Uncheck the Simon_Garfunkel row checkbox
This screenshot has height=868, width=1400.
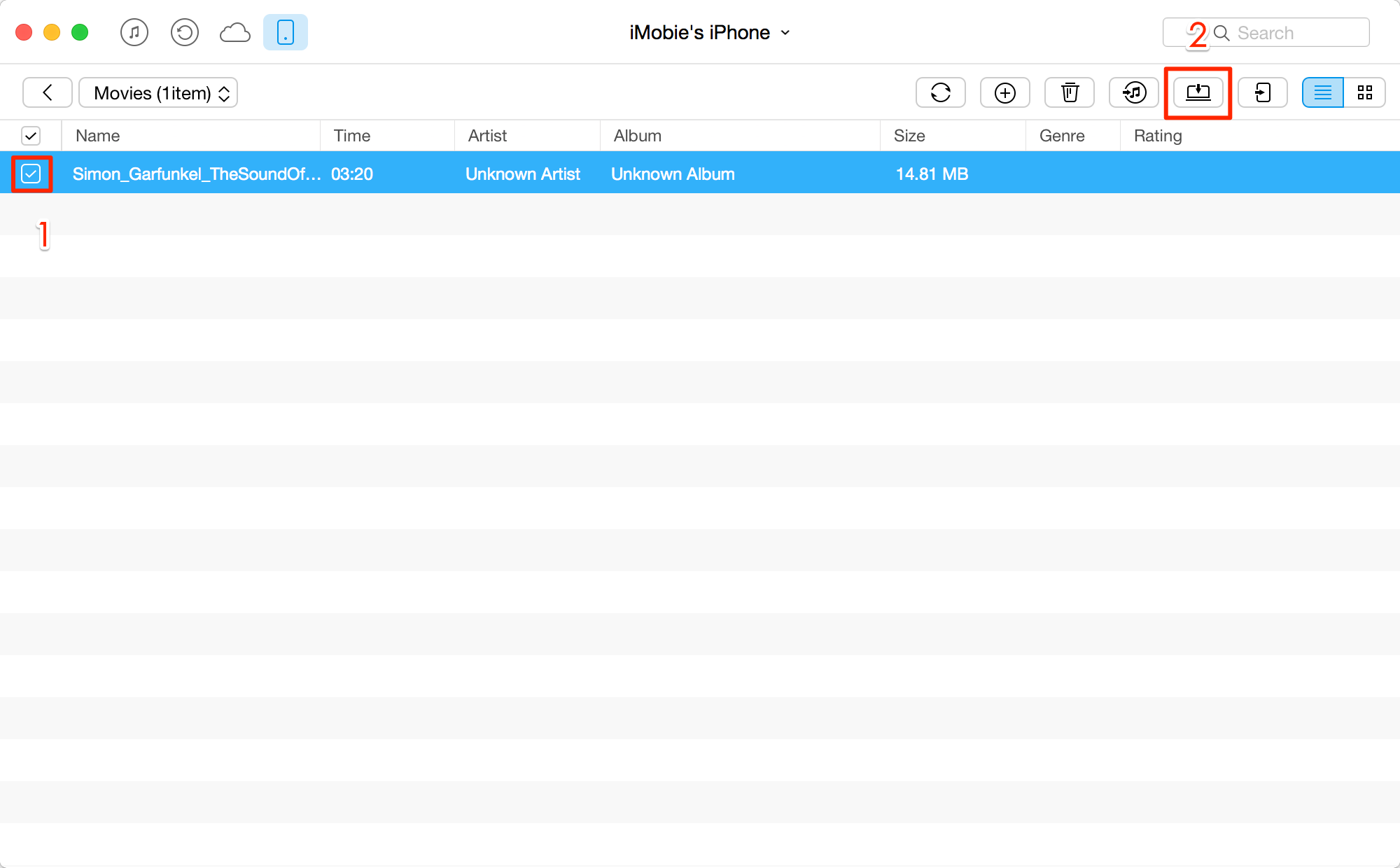pos(31,174)
